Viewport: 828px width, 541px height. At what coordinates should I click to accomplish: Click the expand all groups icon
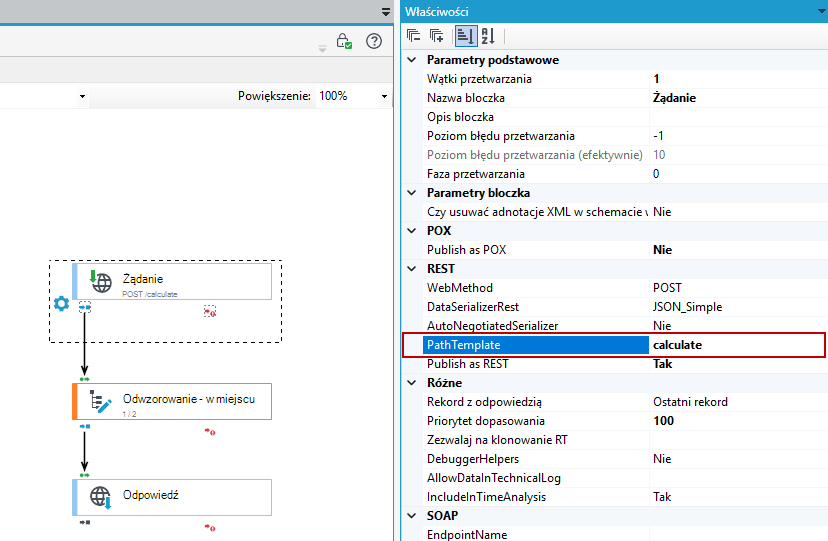[436, 36]
